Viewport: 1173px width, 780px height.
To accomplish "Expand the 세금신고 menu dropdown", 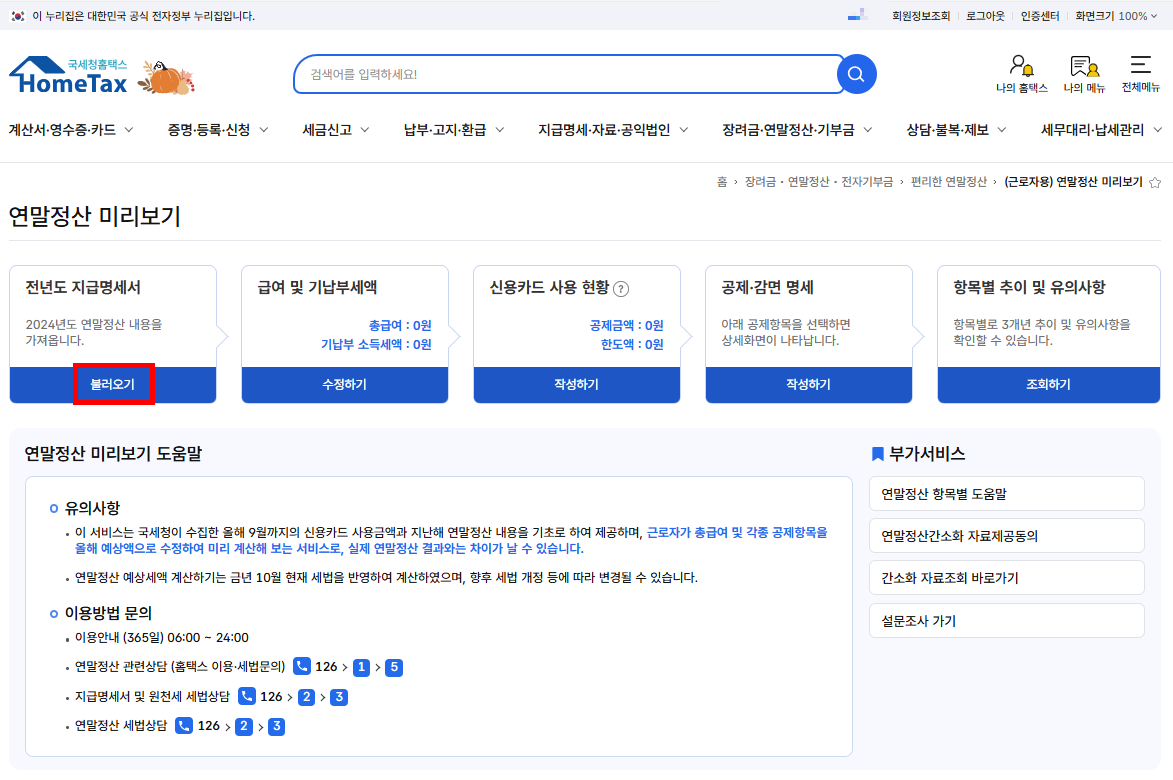I will tap(335, 129).
